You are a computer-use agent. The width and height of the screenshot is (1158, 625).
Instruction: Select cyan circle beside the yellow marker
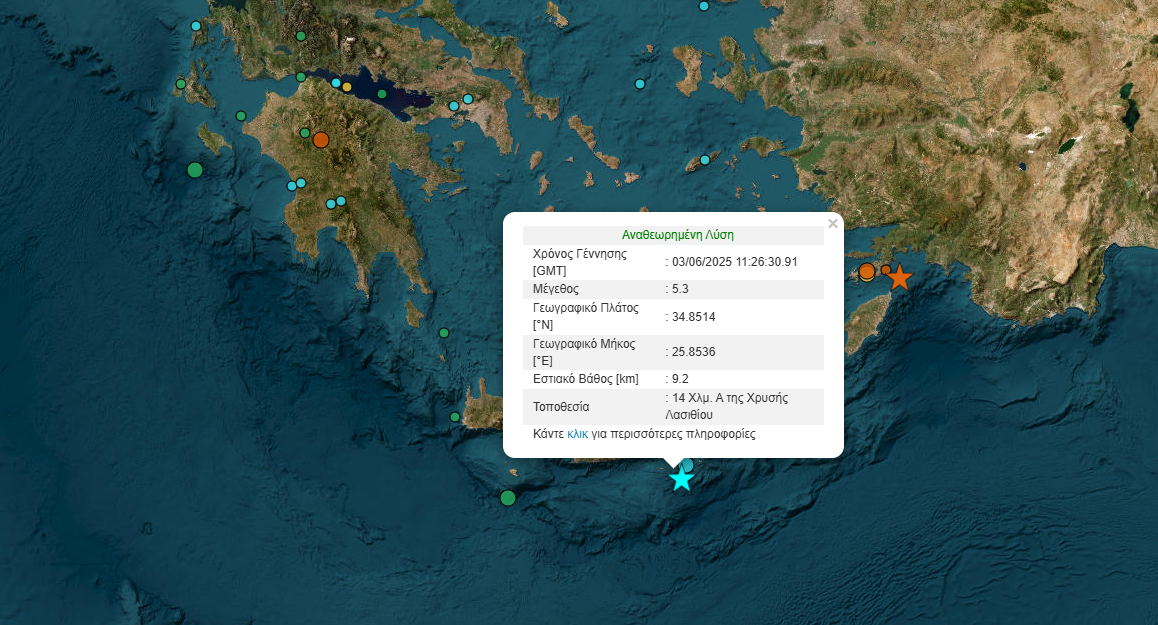click(x=336, y=83)
